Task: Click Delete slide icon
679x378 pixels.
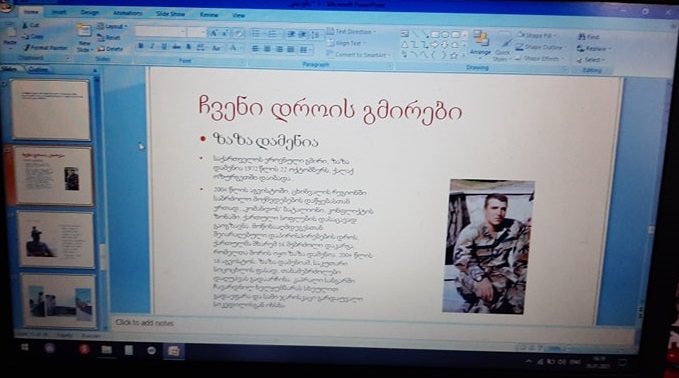Action: coord(110,49)
